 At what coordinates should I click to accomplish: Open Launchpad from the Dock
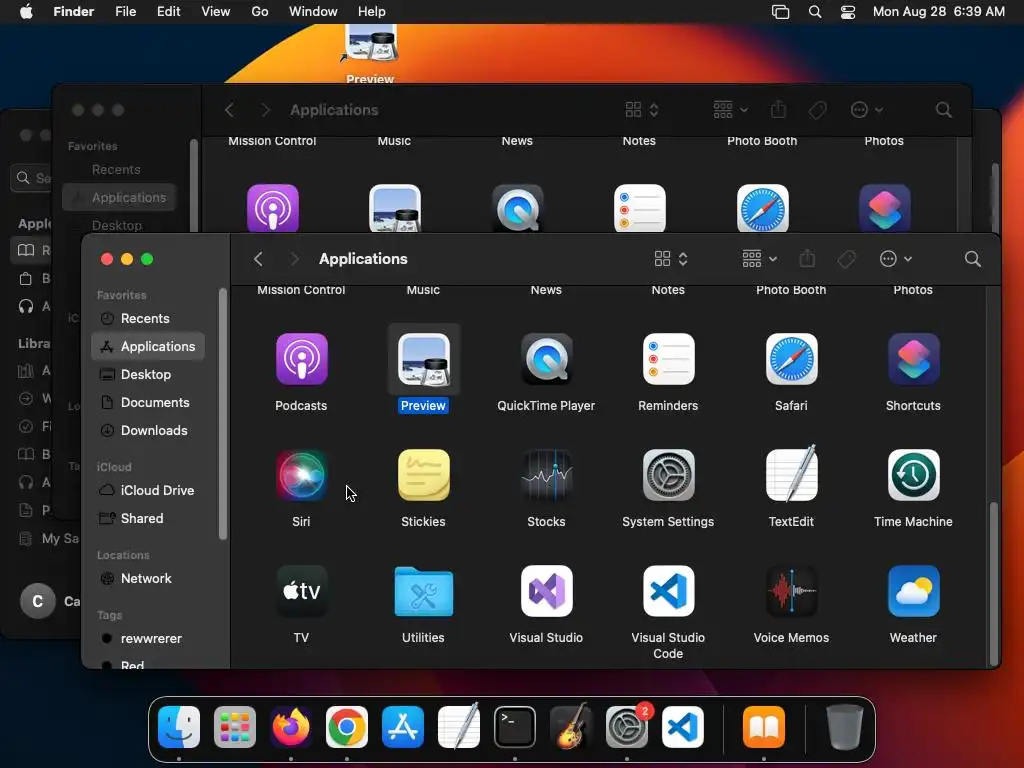[x=234, y=727]
